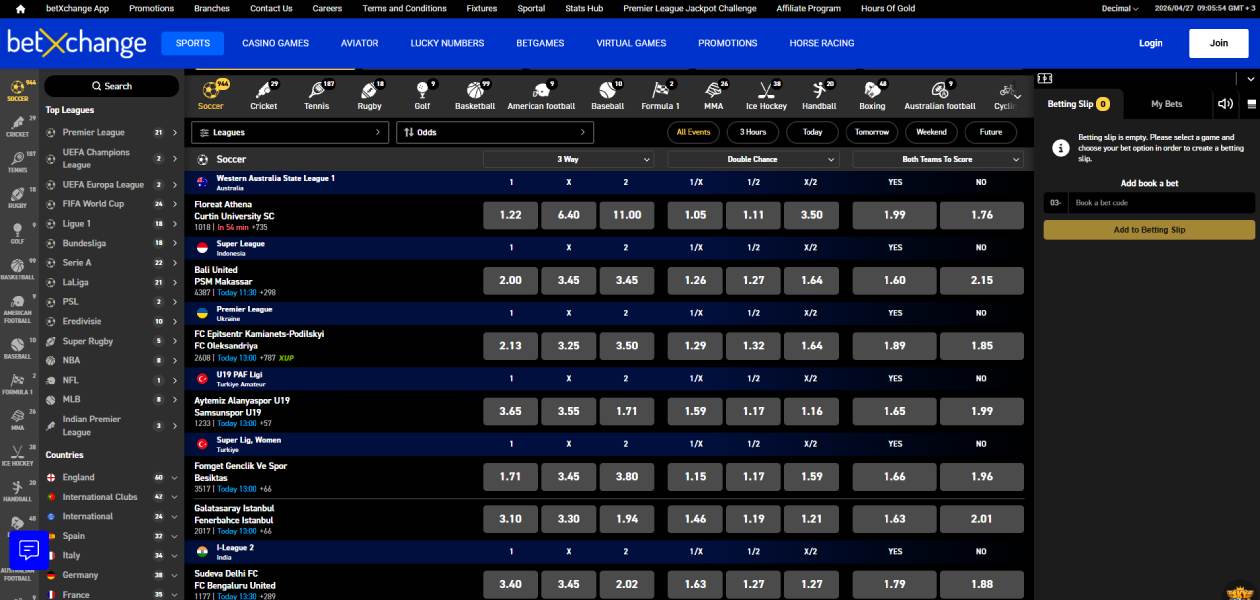
Task: Open the live chat bubble
Action: [29, 550]
